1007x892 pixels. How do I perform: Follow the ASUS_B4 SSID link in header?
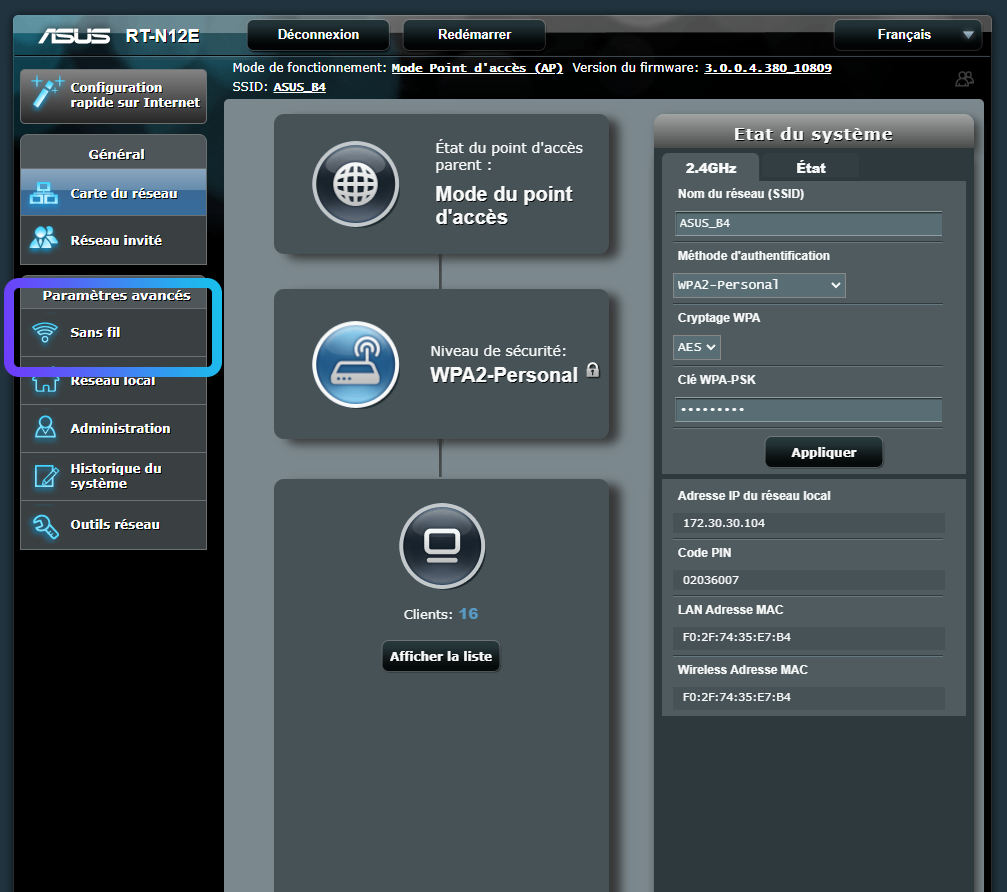point(299,87)
